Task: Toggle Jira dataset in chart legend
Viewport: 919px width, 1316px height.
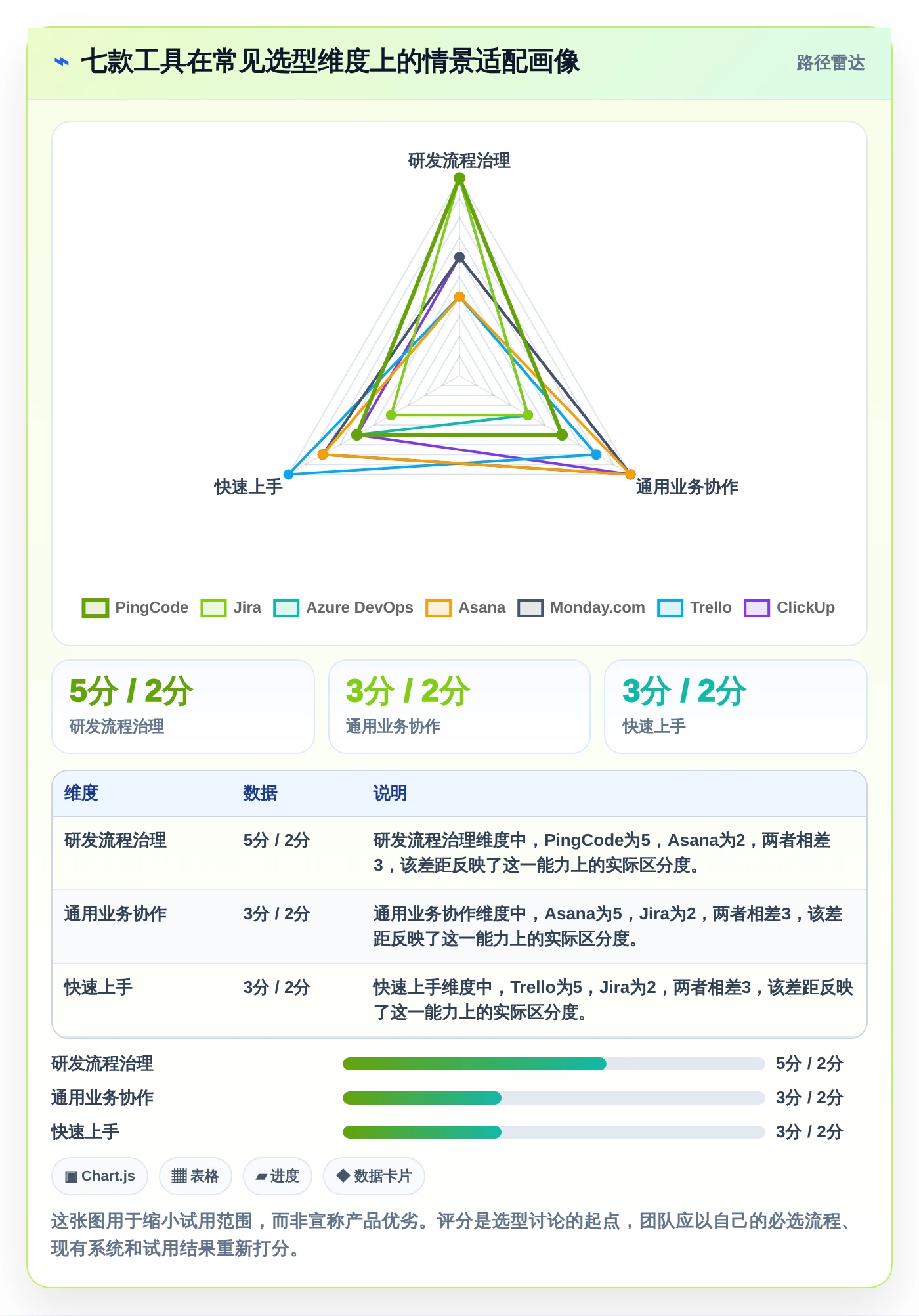Action: tap(231, 607)
